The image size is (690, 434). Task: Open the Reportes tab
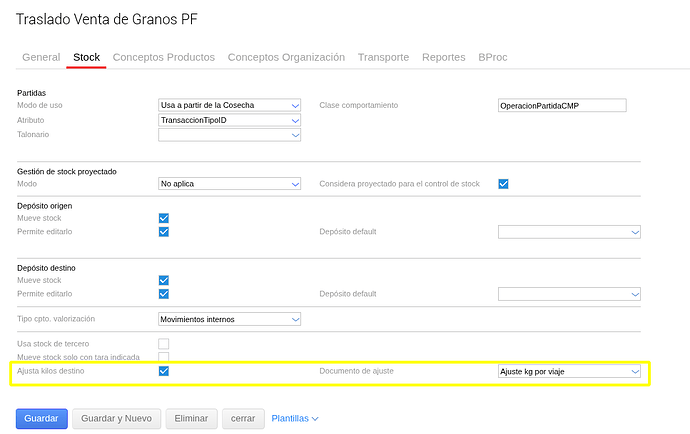pyautogui.click(x=444, y=57)
